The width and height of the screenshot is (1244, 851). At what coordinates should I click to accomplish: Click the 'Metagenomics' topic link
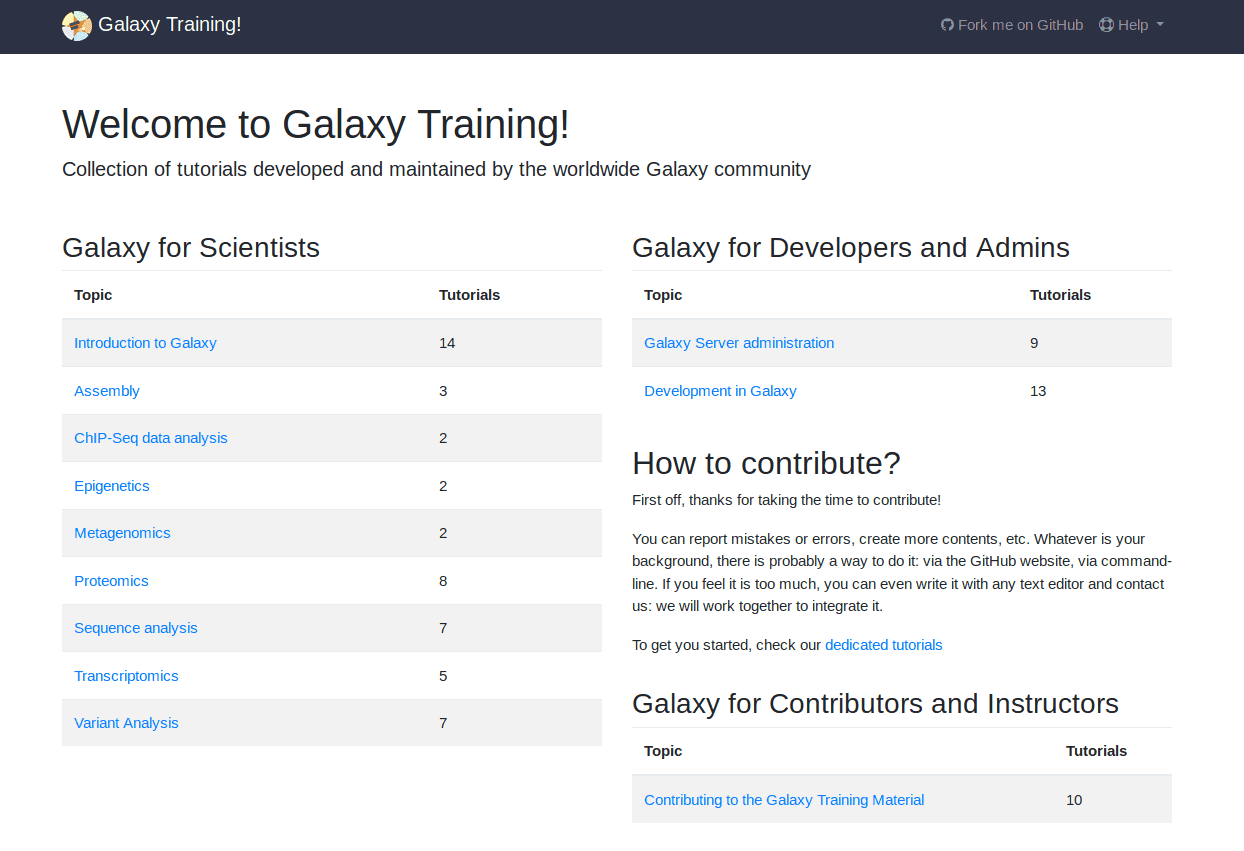click(122, 533)
